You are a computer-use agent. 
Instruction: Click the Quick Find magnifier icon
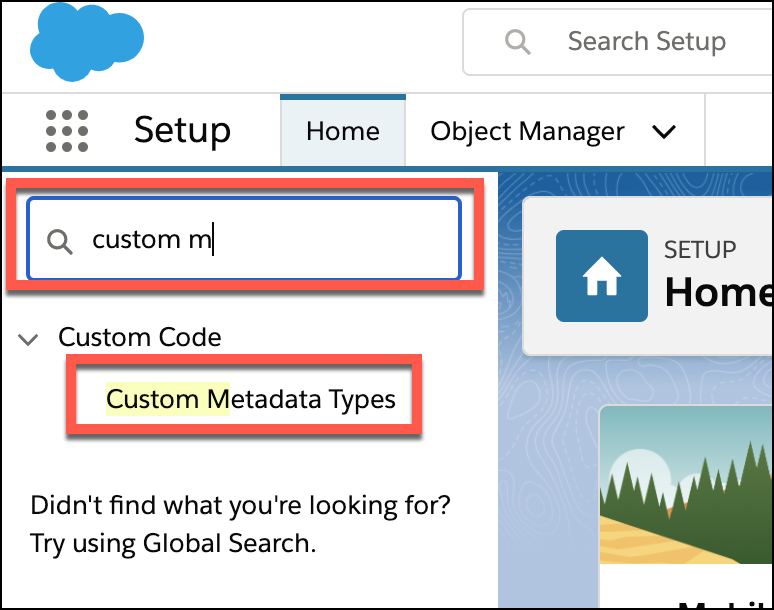point(60,242)
